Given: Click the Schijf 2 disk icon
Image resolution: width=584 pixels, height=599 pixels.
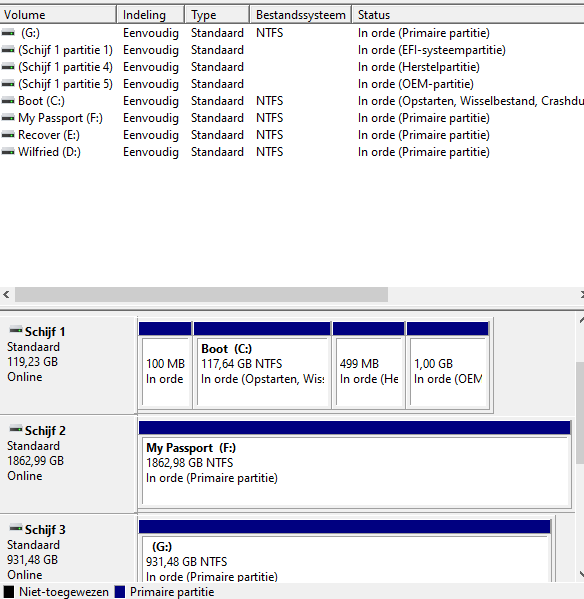Looking at the screenshot, I should (16, 429).
